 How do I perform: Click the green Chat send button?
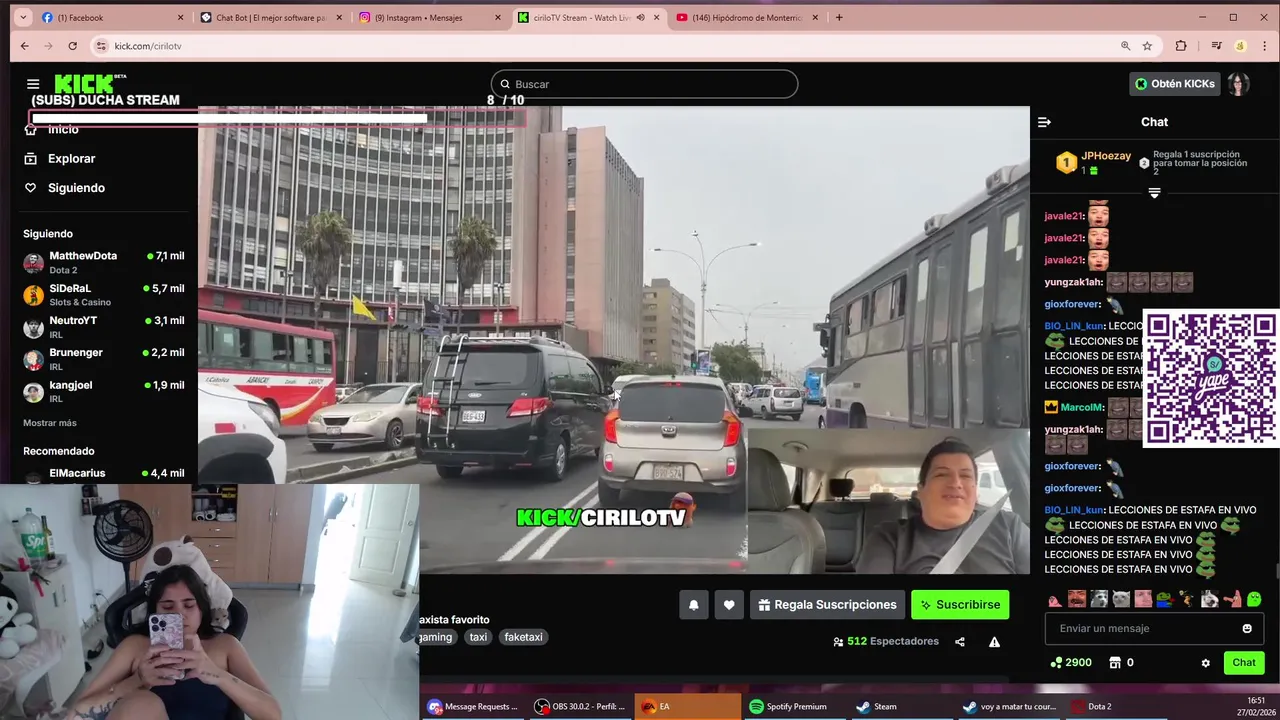(x=1244, y=663)
